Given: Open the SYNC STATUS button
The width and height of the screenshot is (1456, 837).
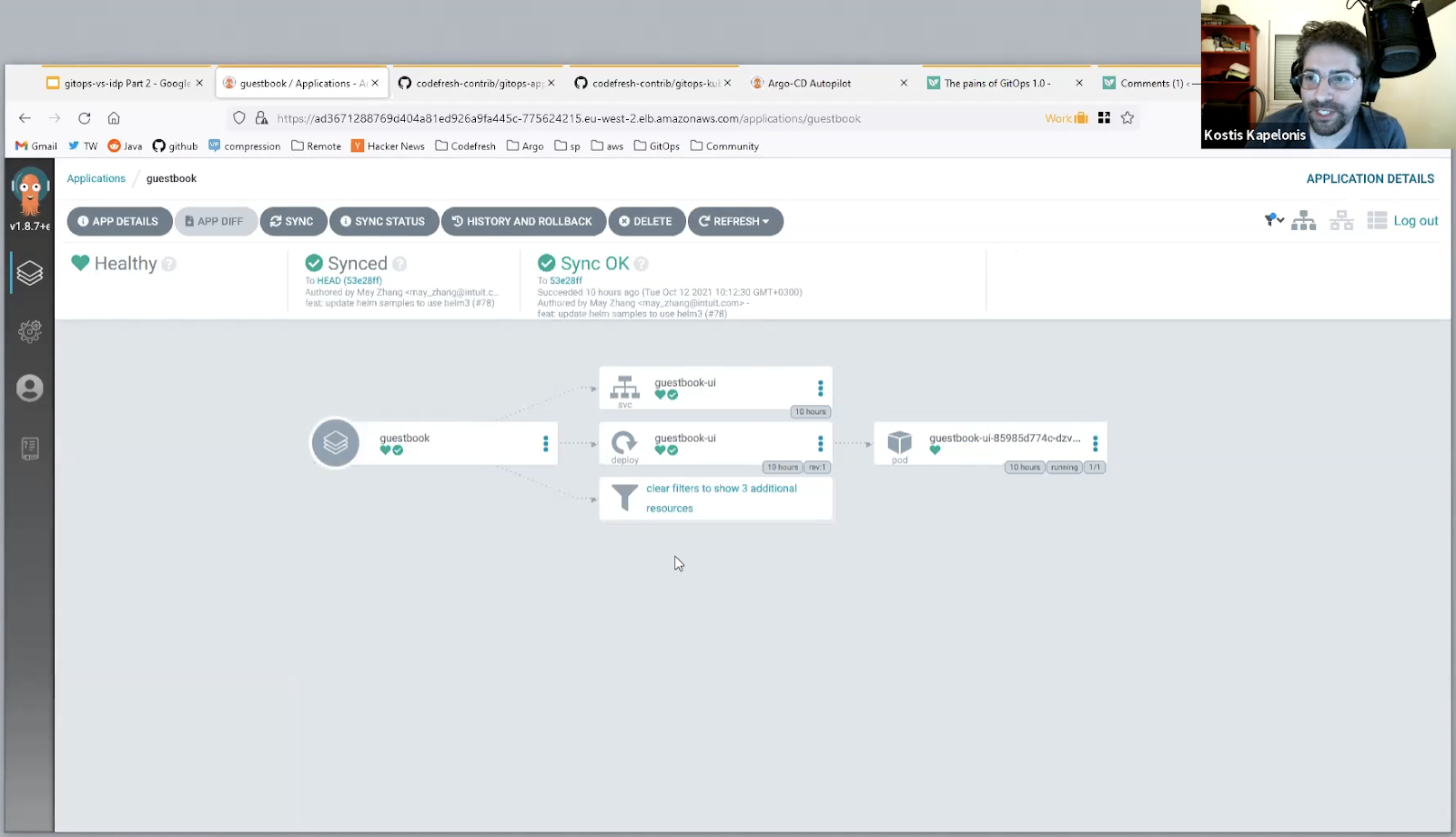Looking at the screenshot, I should click(384, 221).
